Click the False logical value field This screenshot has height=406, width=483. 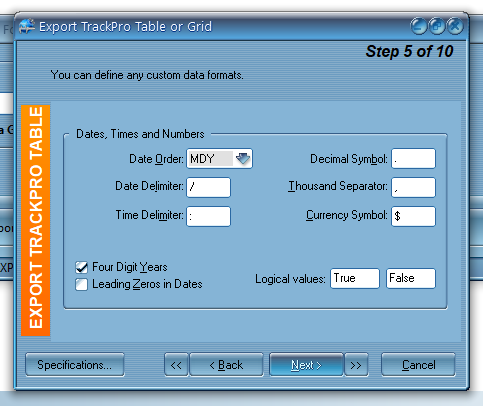tap(411, 278)
